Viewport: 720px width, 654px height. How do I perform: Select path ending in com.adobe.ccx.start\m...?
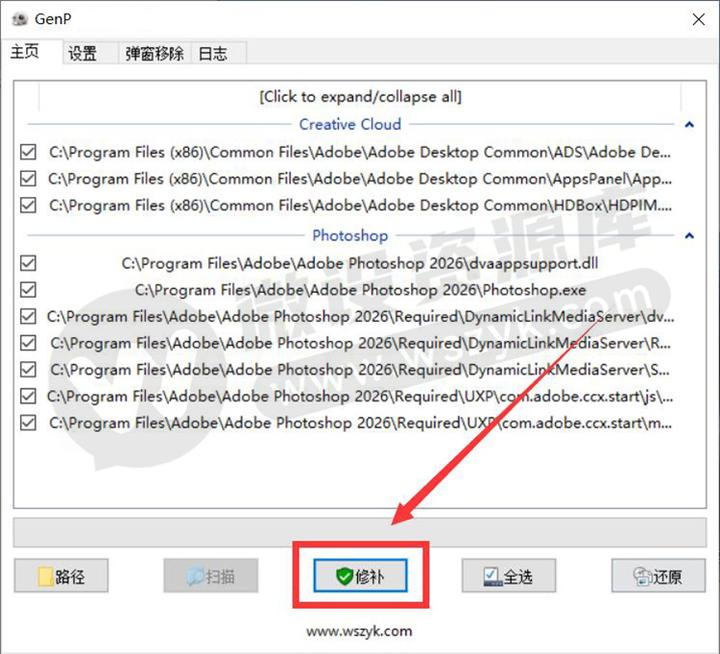360,423
